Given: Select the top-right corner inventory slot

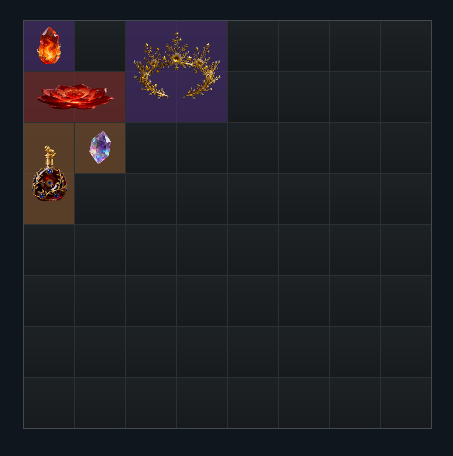Looking at the screenshot, I should (x=406, y=46).
